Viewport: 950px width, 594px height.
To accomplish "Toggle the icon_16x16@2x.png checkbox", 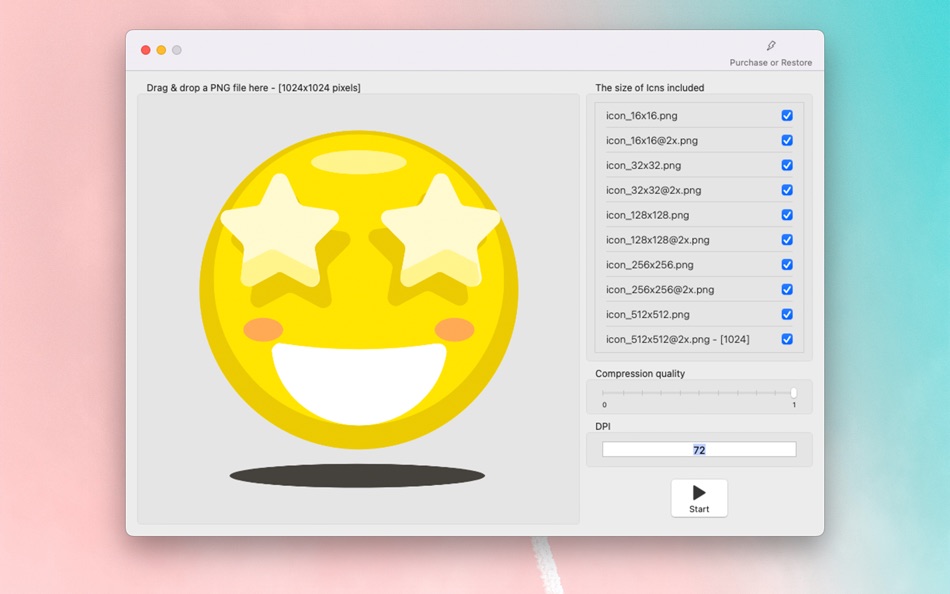I will (x=787, y=140).
